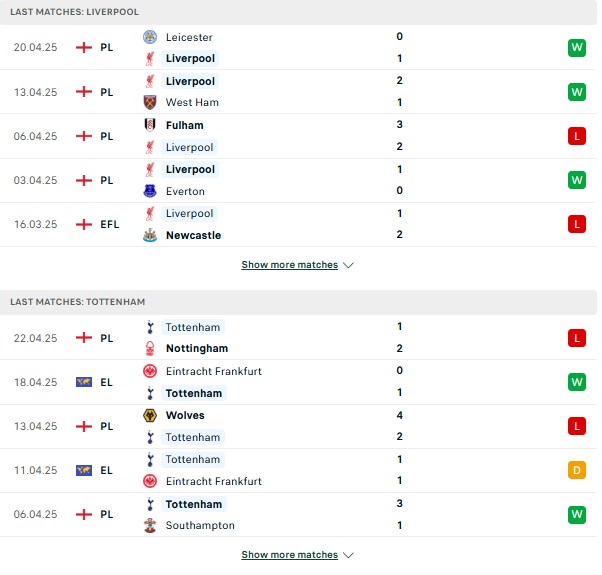Click the green W badge for Leicester match
The width and height of the screenshot is (602, 575).
577,48
